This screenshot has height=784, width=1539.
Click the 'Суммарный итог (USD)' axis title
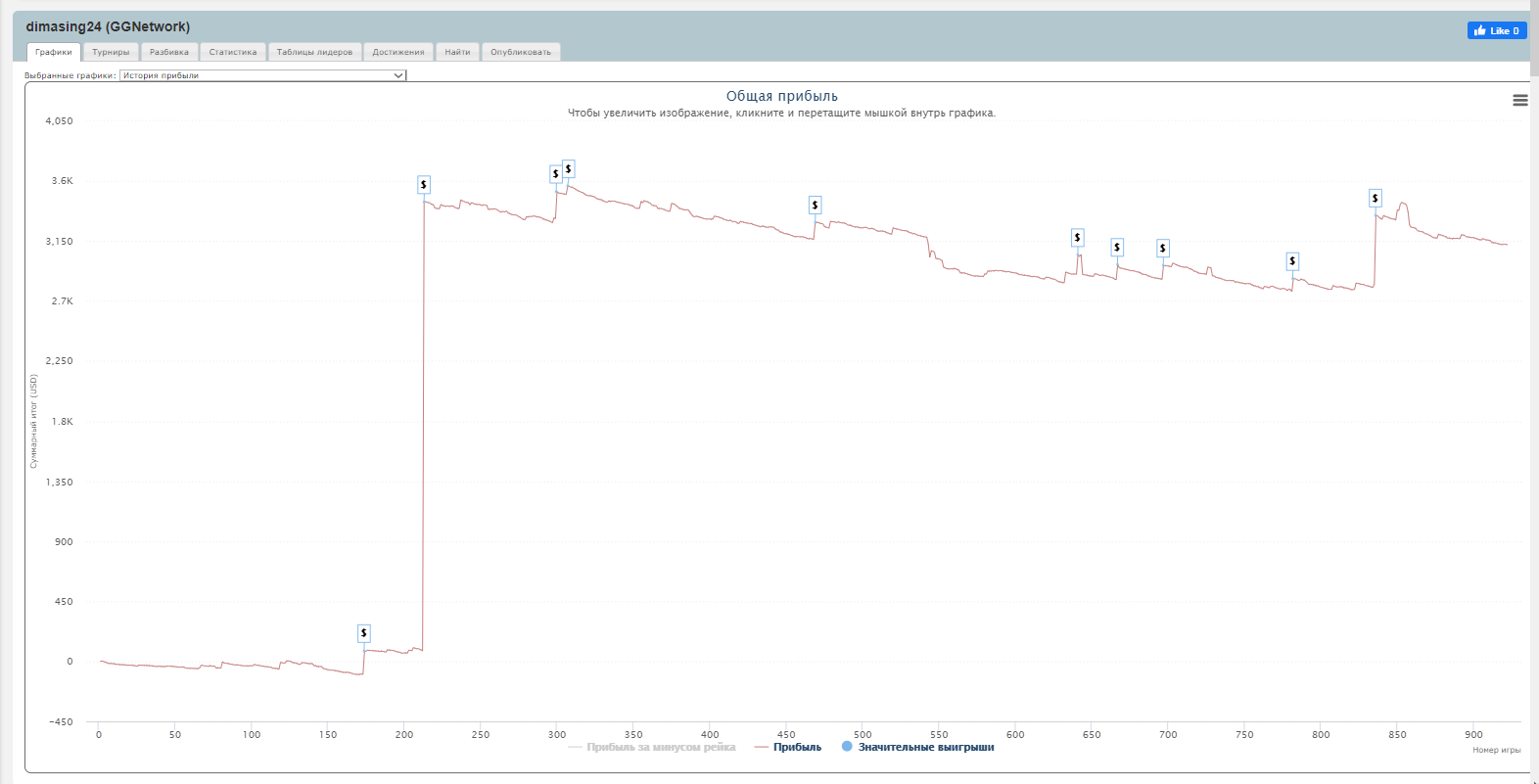tap(33, 421)
